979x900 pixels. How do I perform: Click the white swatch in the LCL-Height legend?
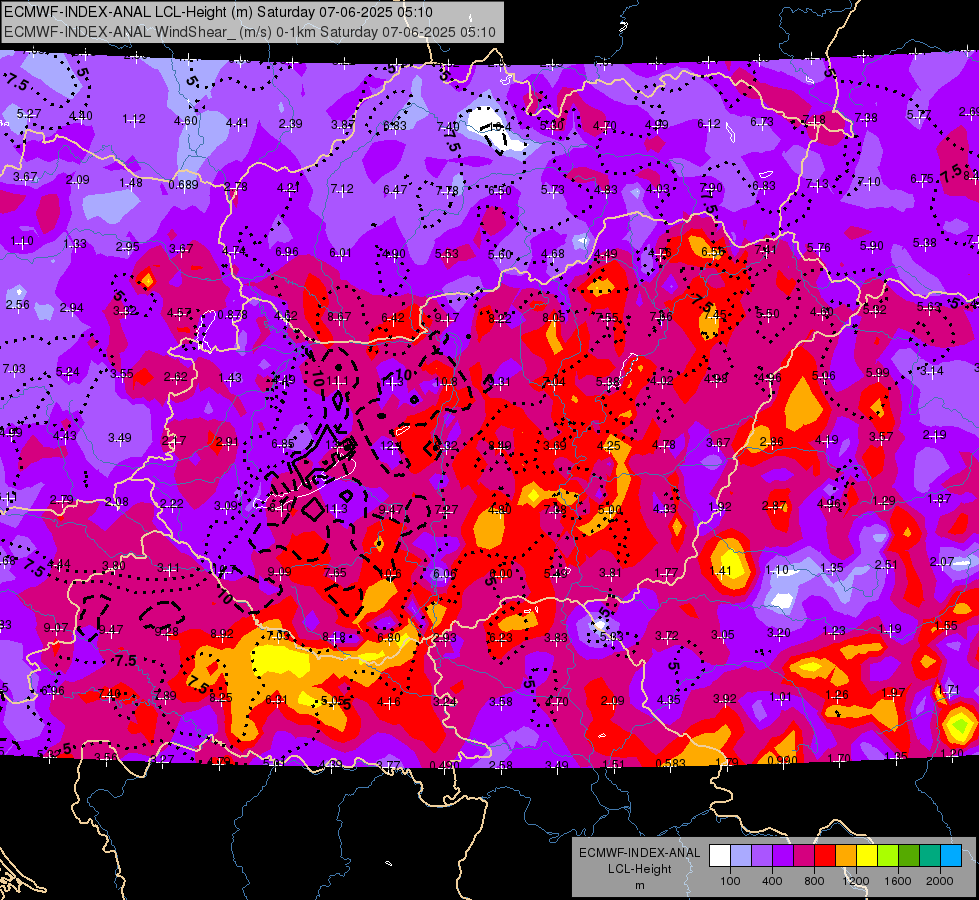click(720, 856)
